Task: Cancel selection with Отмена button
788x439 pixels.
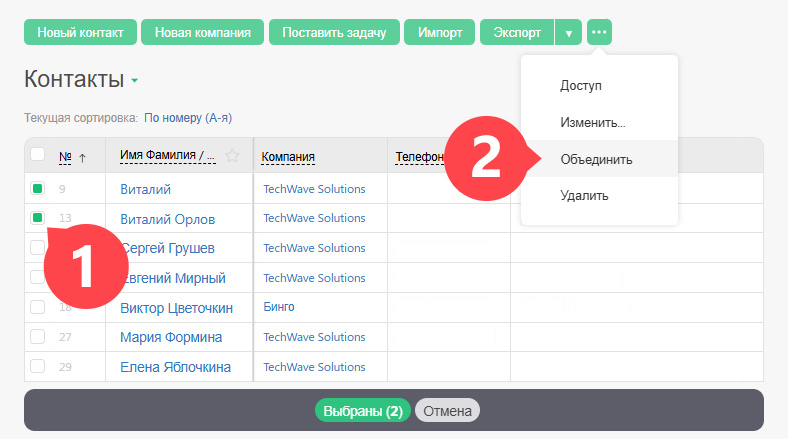Action: point(447,411)
